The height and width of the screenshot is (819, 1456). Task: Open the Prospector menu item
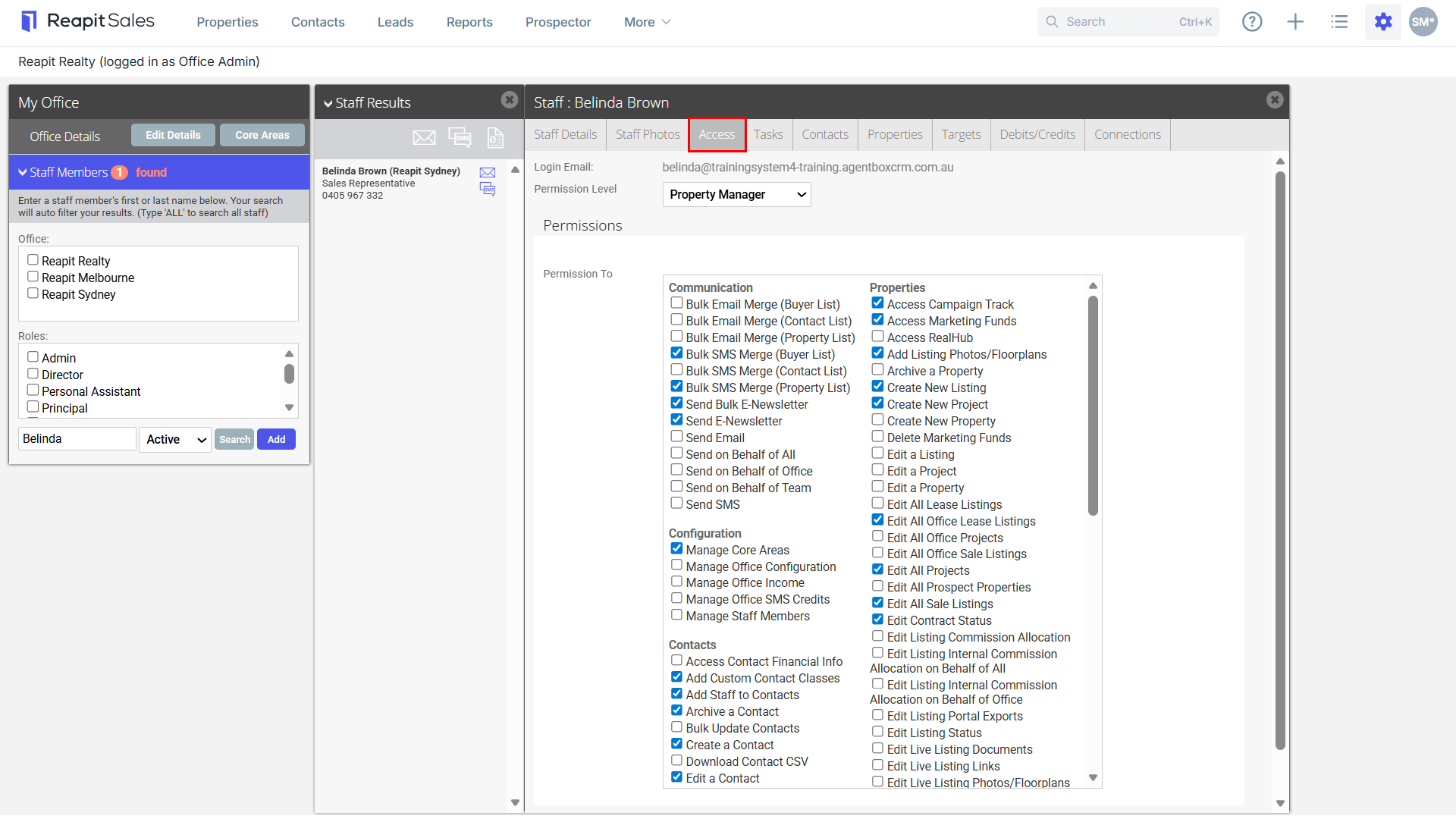tap(557, 22)
